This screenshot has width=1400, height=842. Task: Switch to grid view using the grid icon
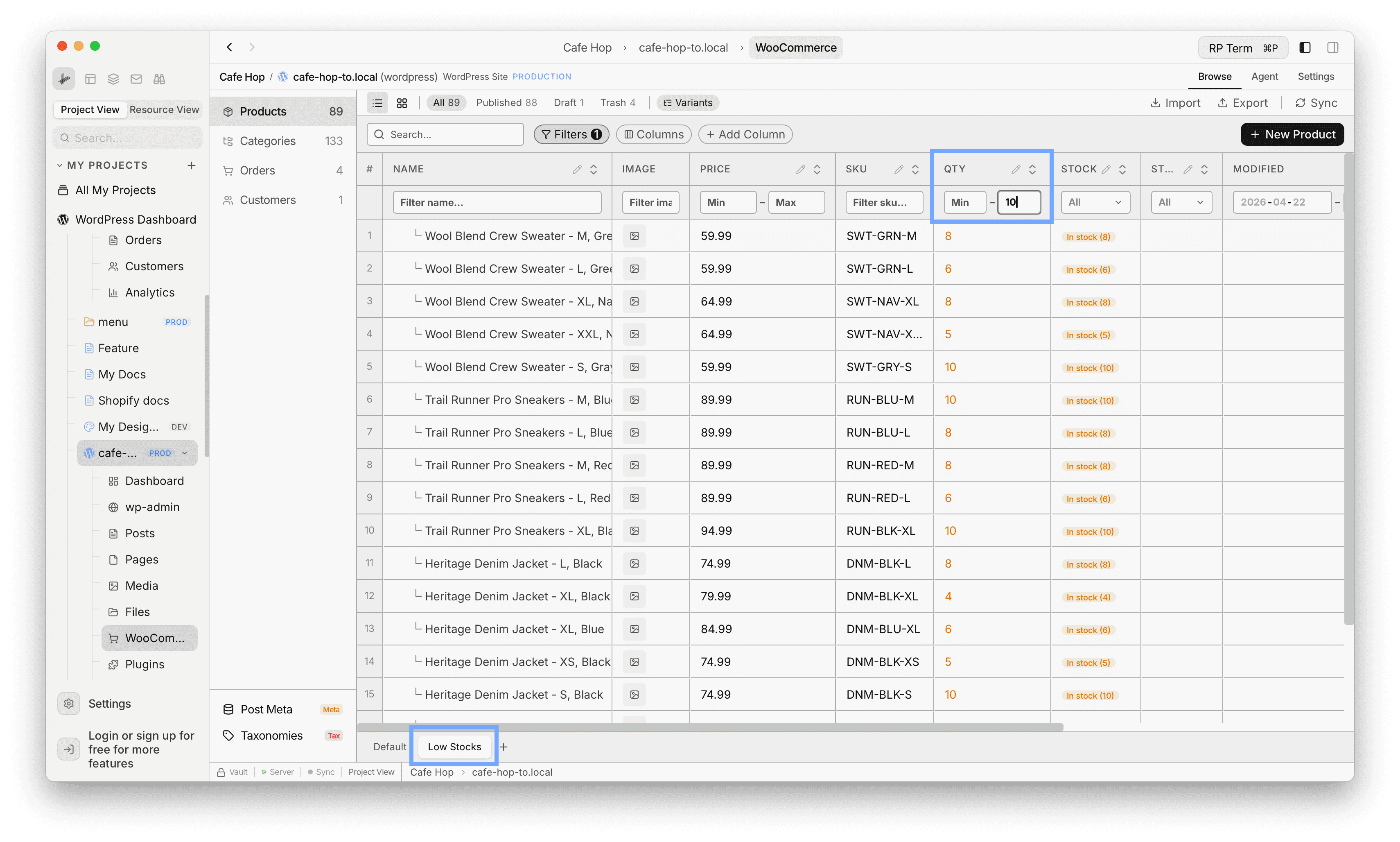(x=402, y=103)
